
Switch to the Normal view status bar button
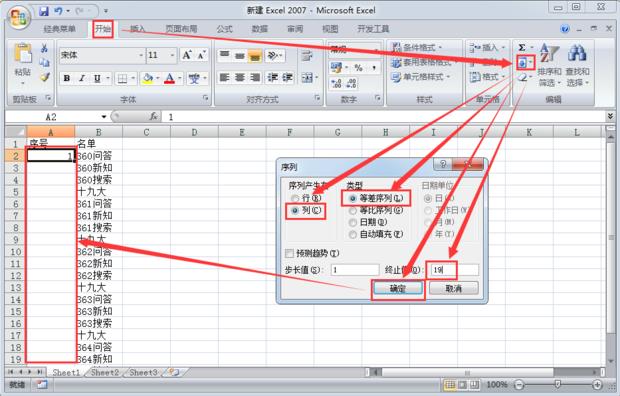click(450, 384)
